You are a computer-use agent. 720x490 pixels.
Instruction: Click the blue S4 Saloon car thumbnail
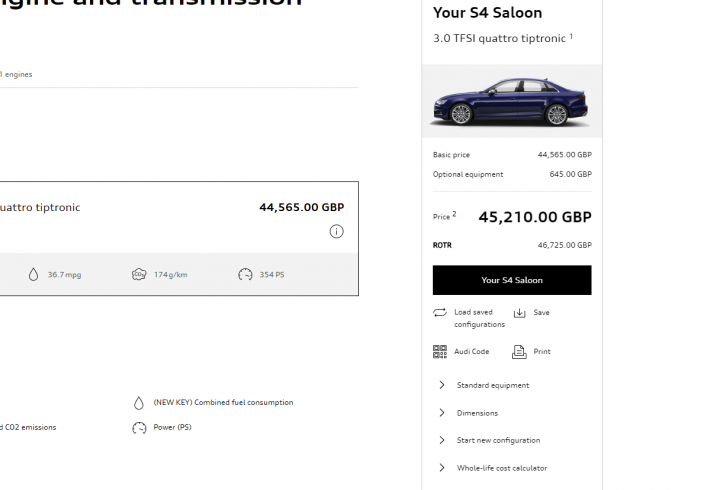(x=511, y=101)
